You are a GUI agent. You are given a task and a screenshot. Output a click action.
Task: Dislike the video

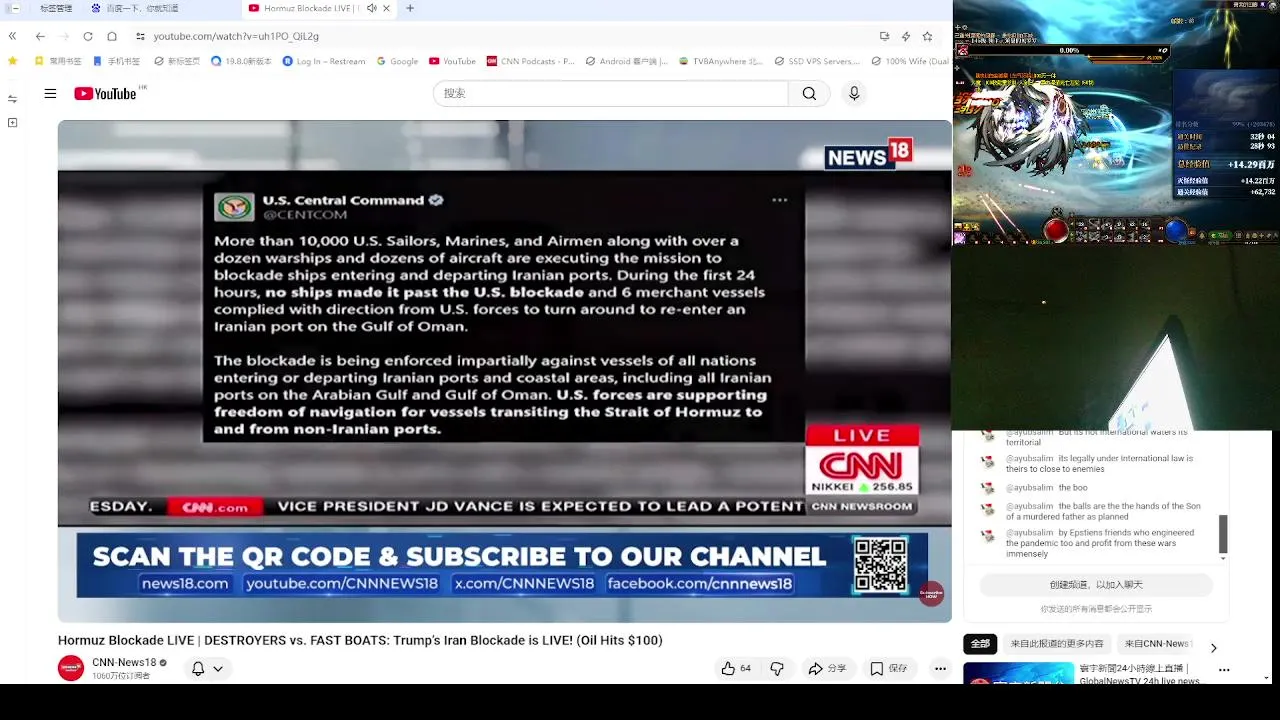(777, 668)
